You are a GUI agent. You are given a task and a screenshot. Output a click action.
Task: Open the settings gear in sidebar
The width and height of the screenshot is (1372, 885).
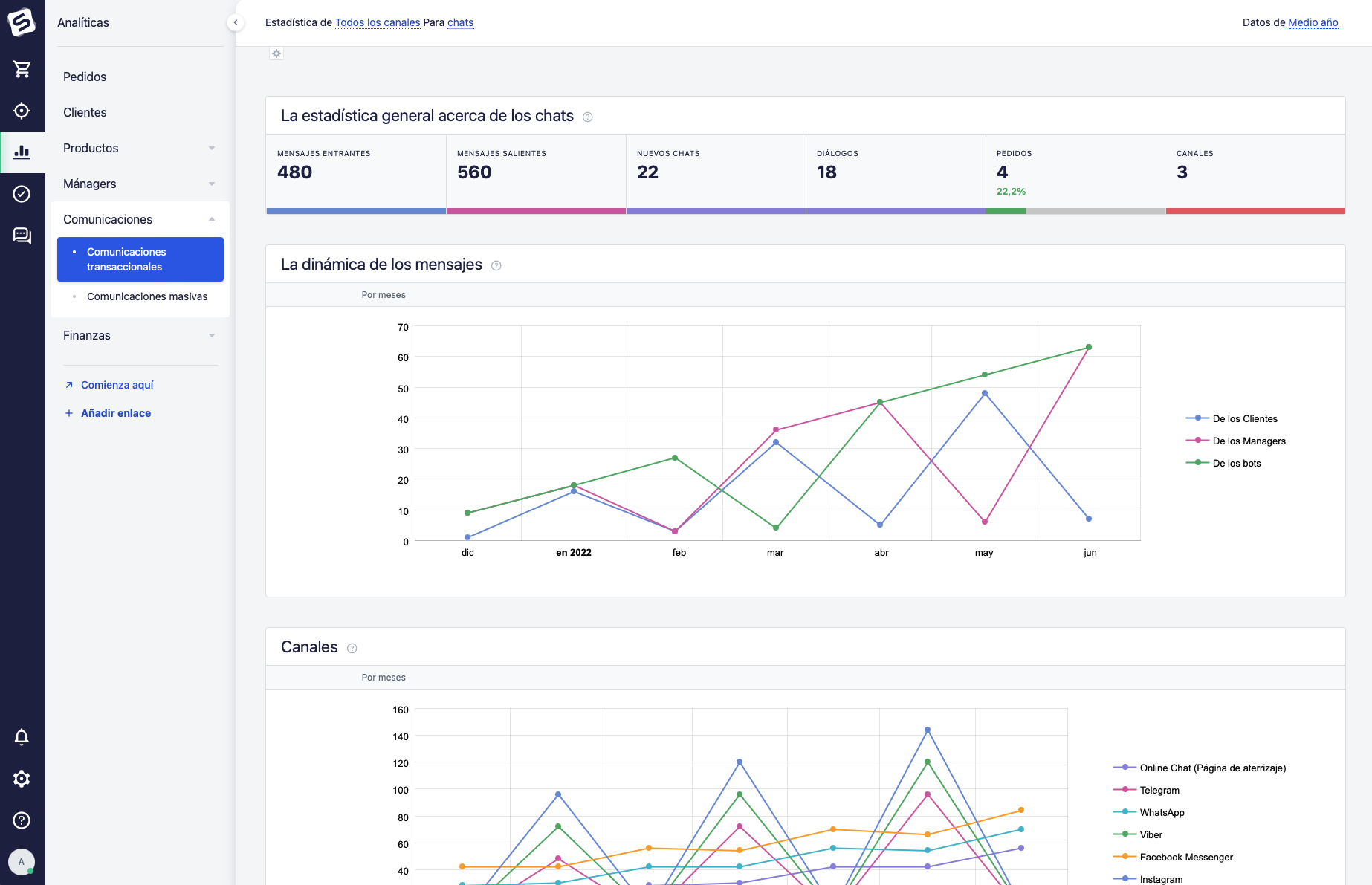pos(22,779)
